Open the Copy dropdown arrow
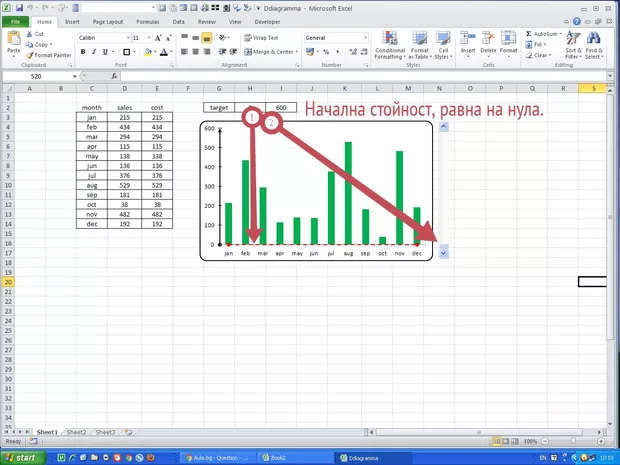The width and height of the screenshot is (620, 465). point(51,45)
